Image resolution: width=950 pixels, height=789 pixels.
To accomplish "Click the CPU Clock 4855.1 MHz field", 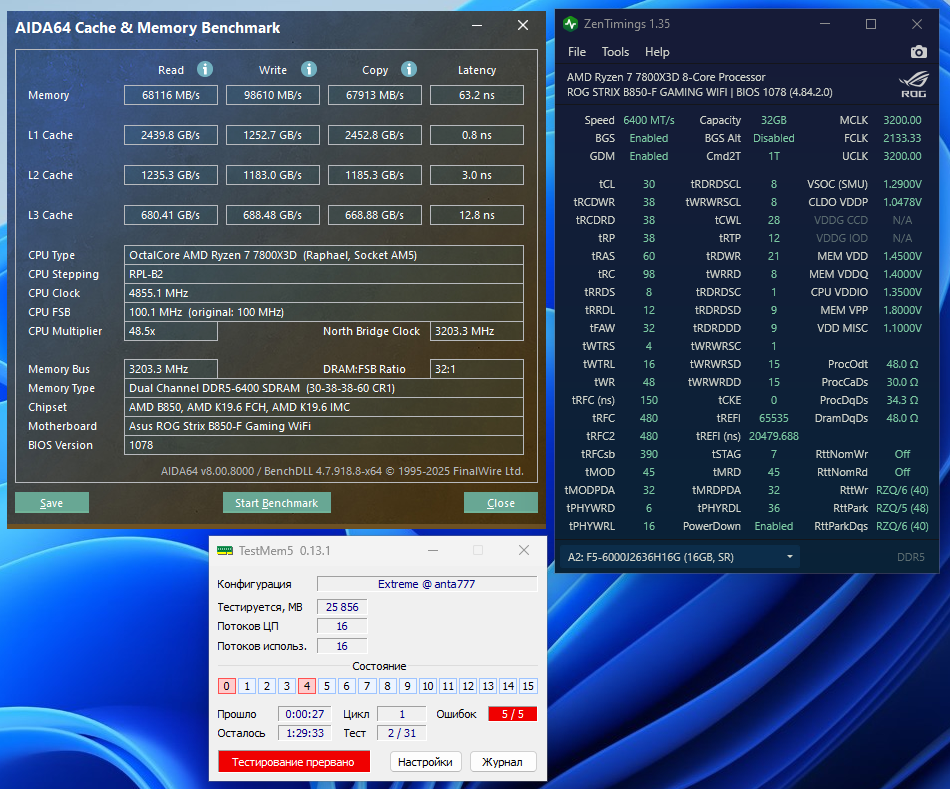I will pos(324,293).
